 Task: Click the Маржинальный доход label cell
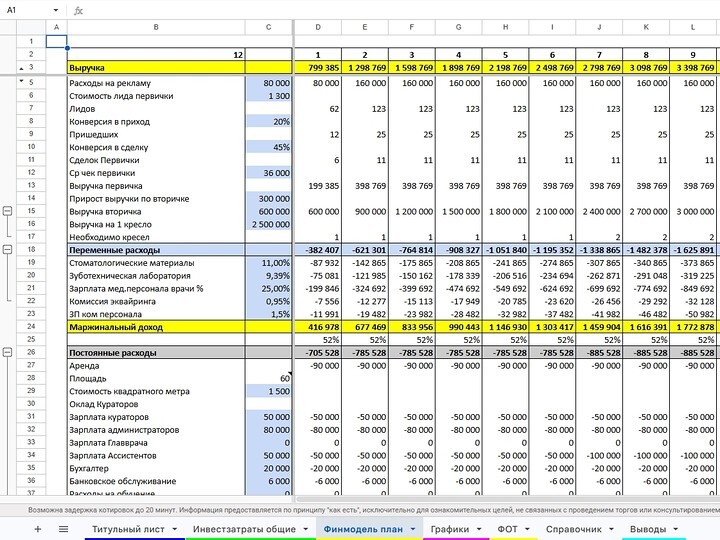click(x=156, y=327)
